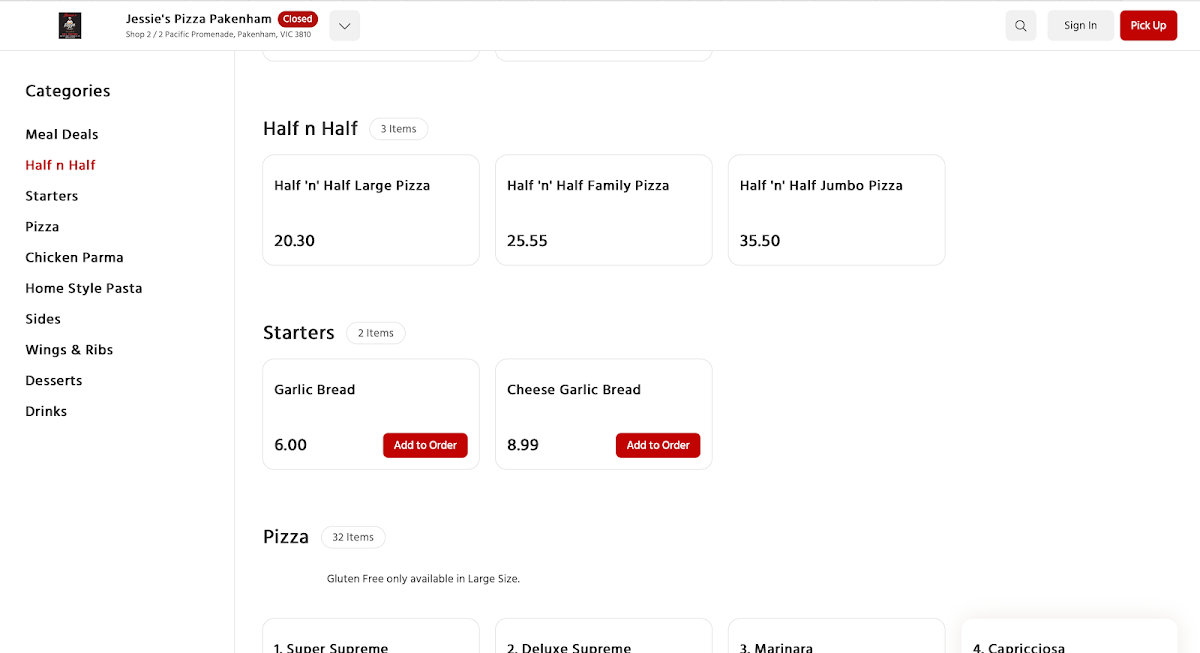The image size is (1200, 653).
Task: Open the 2. Deluxe Supreme pizza card
Action: coord(604,636)
